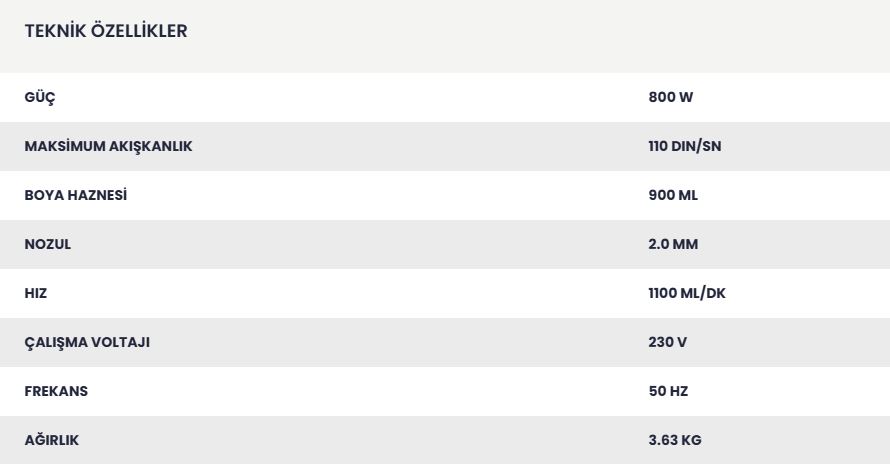The height and width of the screenshot is (464, 890).
Task: Select the HIZ label
Action: point(36,293)
